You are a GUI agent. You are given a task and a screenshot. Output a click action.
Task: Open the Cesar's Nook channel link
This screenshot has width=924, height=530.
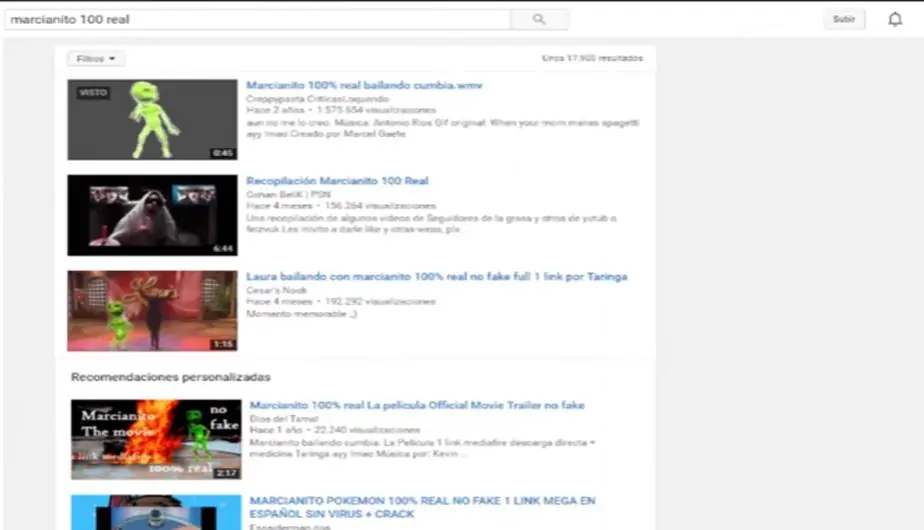point(276,290)
